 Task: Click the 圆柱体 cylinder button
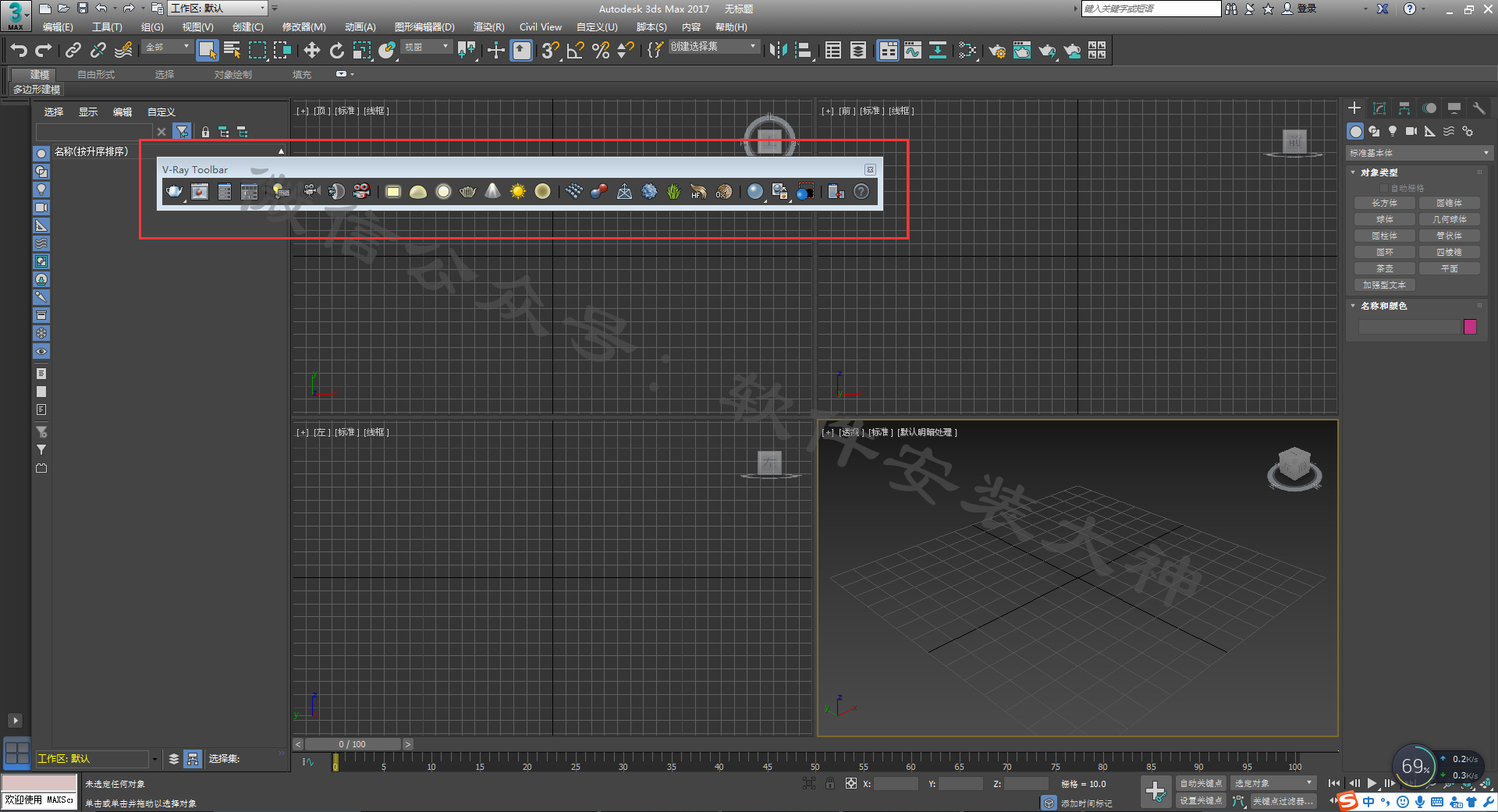click(1385, 236)
